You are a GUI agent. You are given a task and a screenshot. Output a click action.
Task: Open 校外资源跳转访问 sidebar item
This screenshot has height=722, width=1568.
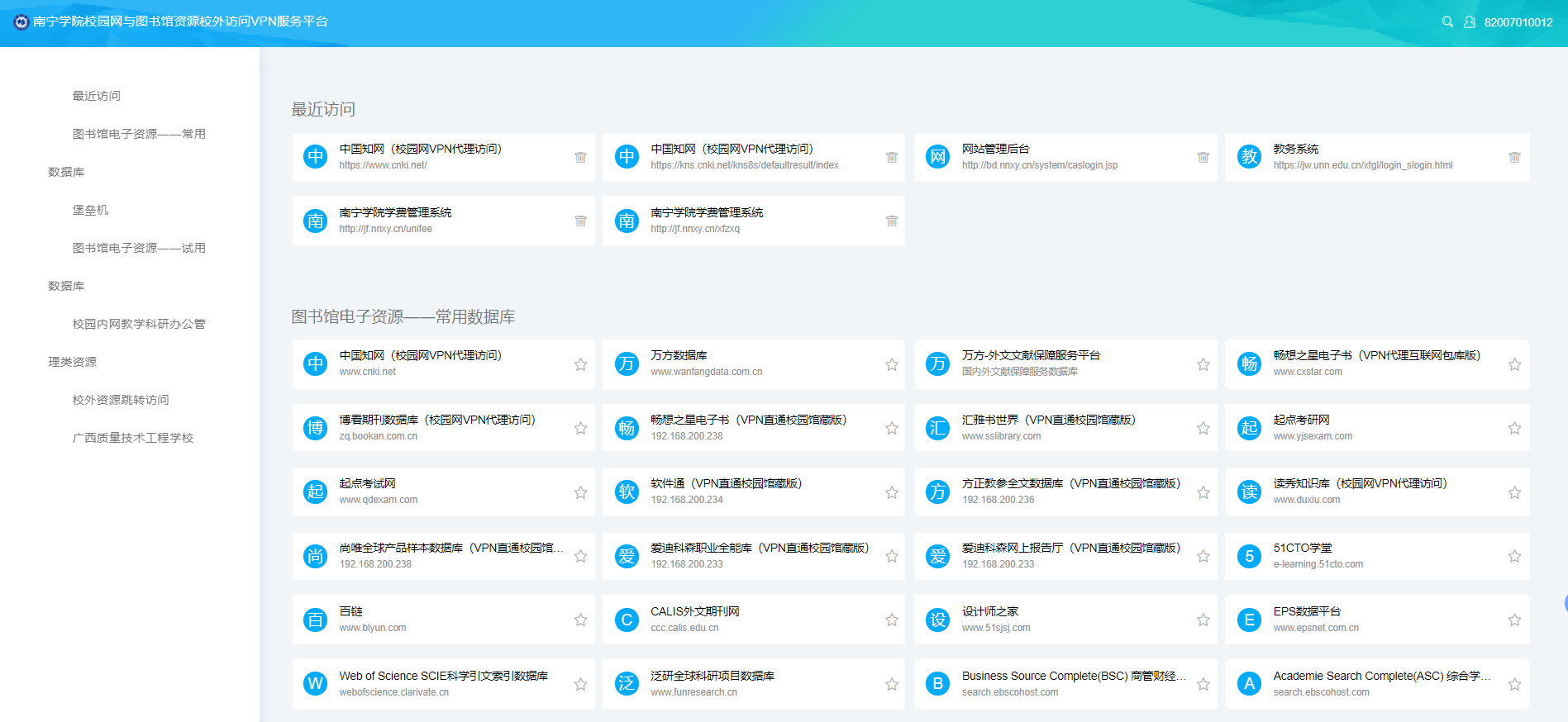121,400
